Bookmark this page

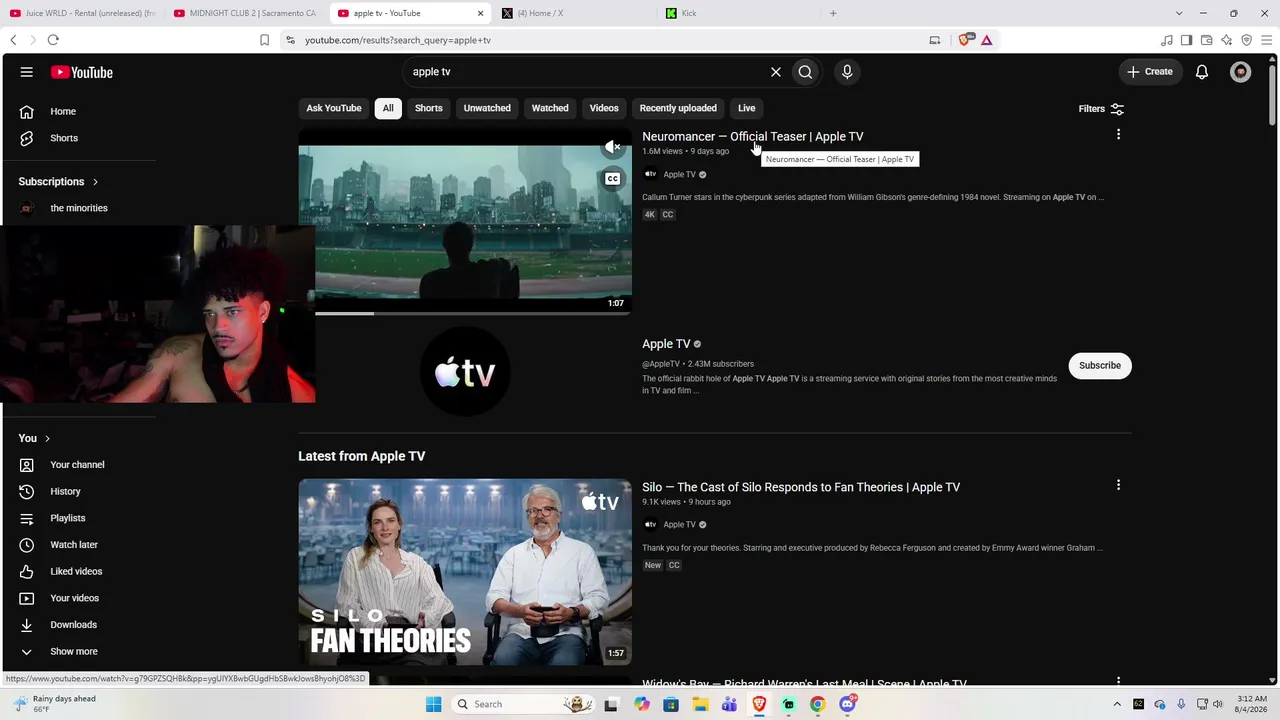pyautogui.click(x=264, y=40)
